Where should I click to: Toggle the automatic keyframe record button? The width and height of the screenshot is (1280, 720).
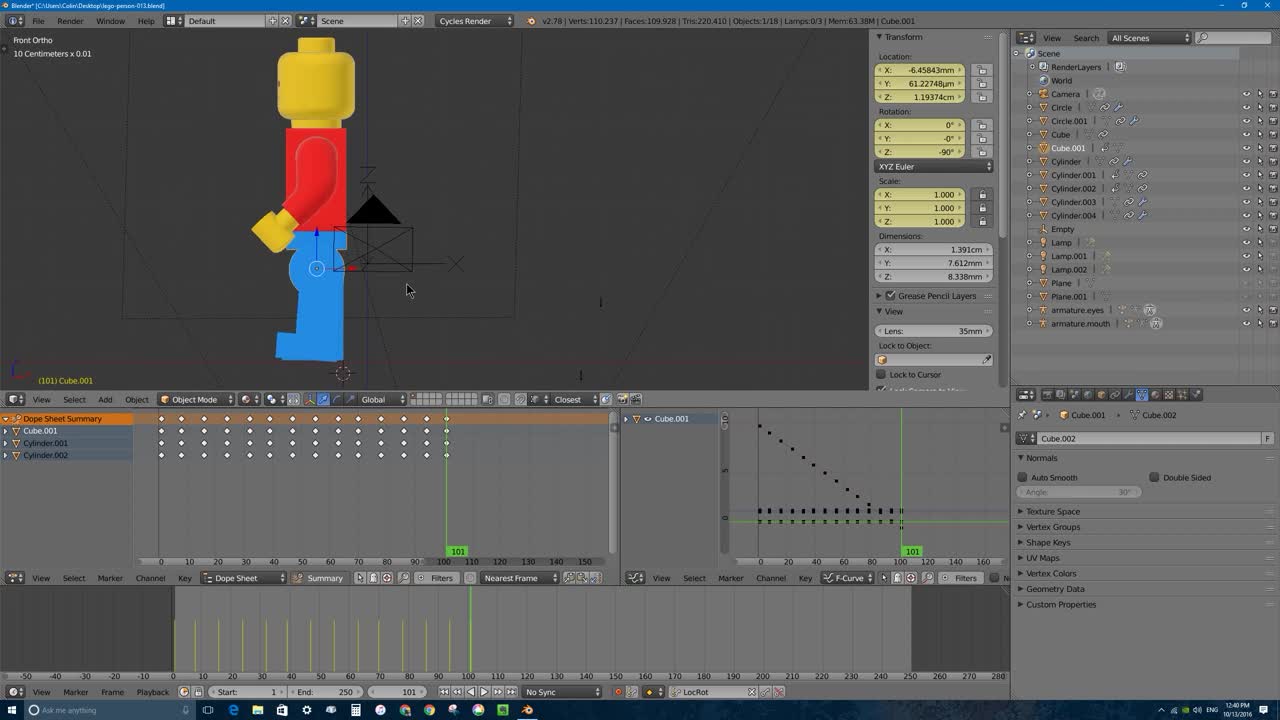click(618, 692)
